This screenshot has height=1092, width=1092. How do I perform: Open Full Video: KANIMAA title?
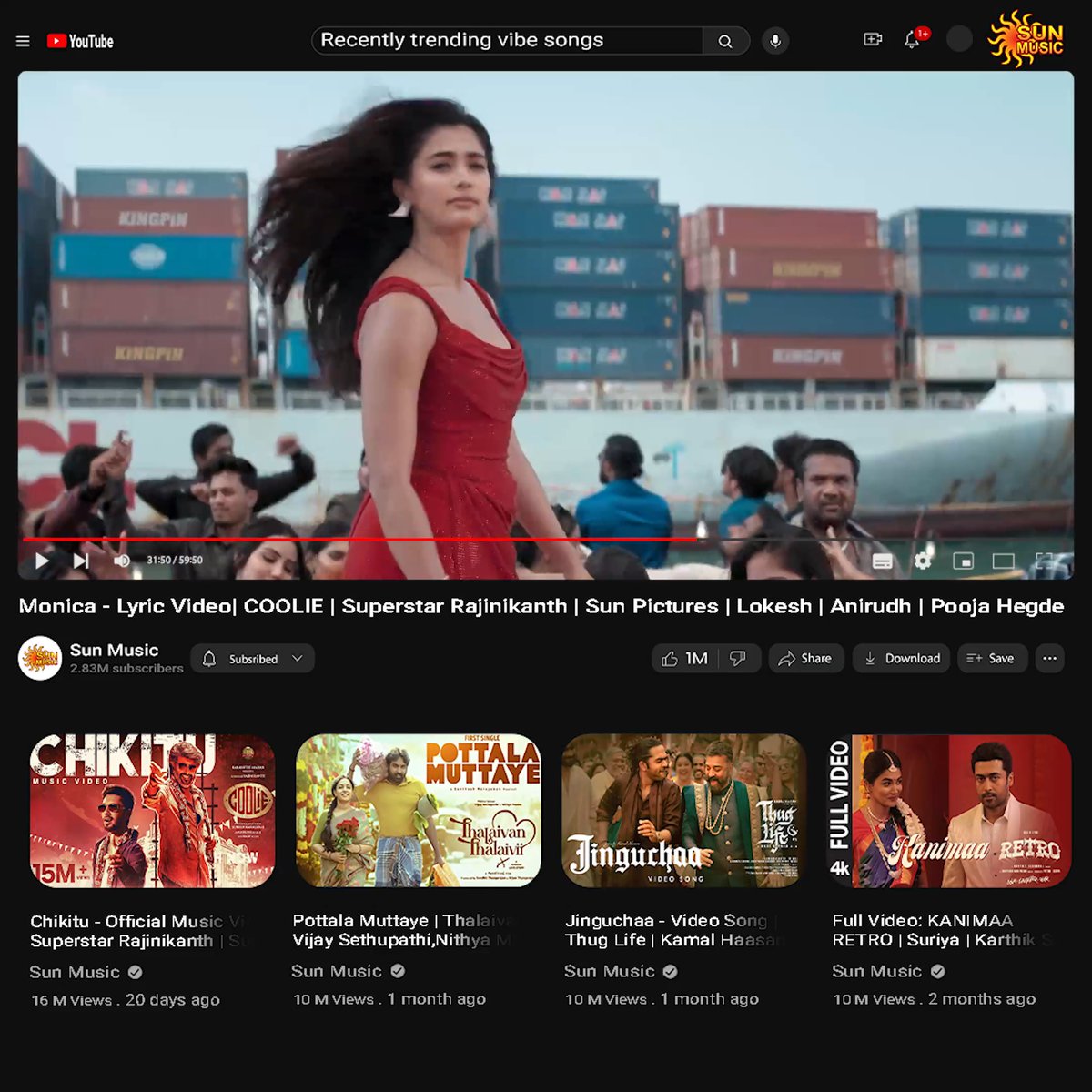944,930
